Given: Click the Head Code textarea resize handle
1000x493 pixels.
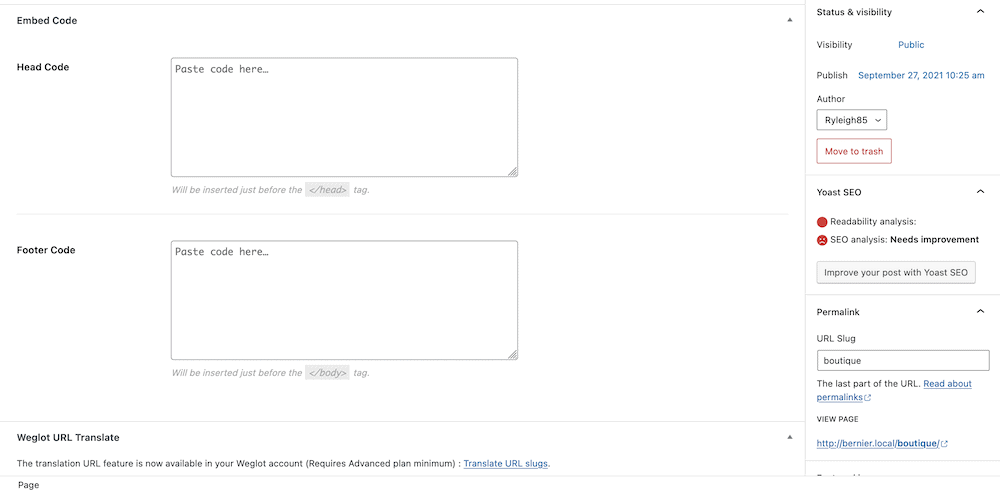Looking at the screenshot, I should coord(512,171).
